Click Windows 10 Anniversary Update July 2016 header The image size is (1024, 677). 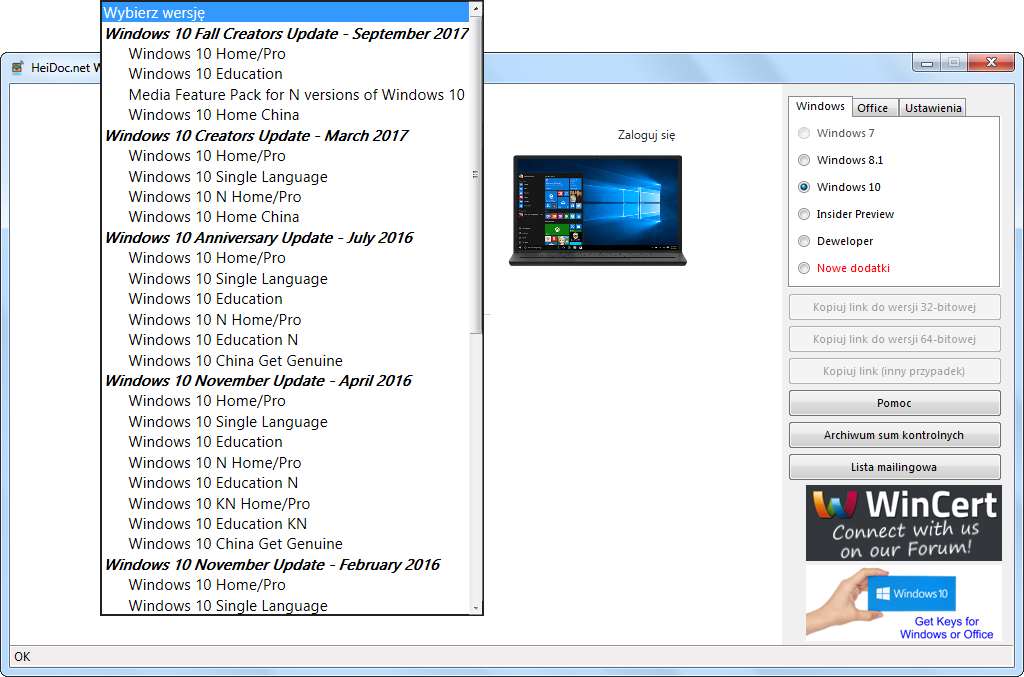285,238
